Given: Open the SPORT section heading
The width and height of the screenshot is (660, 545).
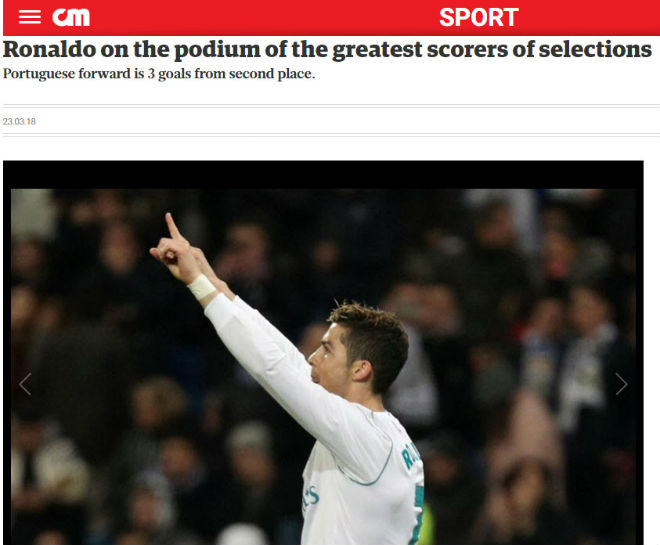Looking at the screenshot, I should 479,18.
